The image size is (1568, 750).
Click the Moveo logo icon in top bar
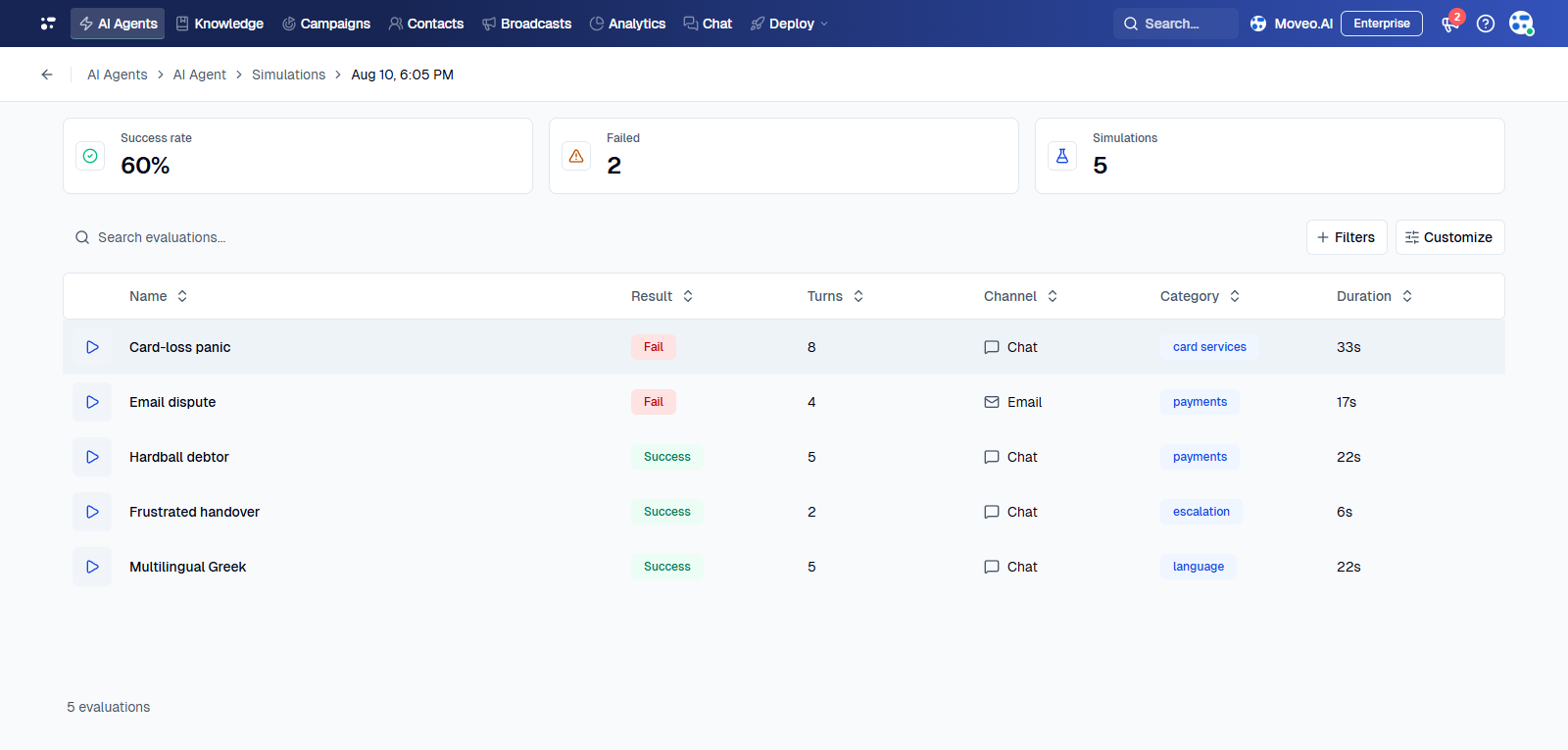[x=48, y=24]
